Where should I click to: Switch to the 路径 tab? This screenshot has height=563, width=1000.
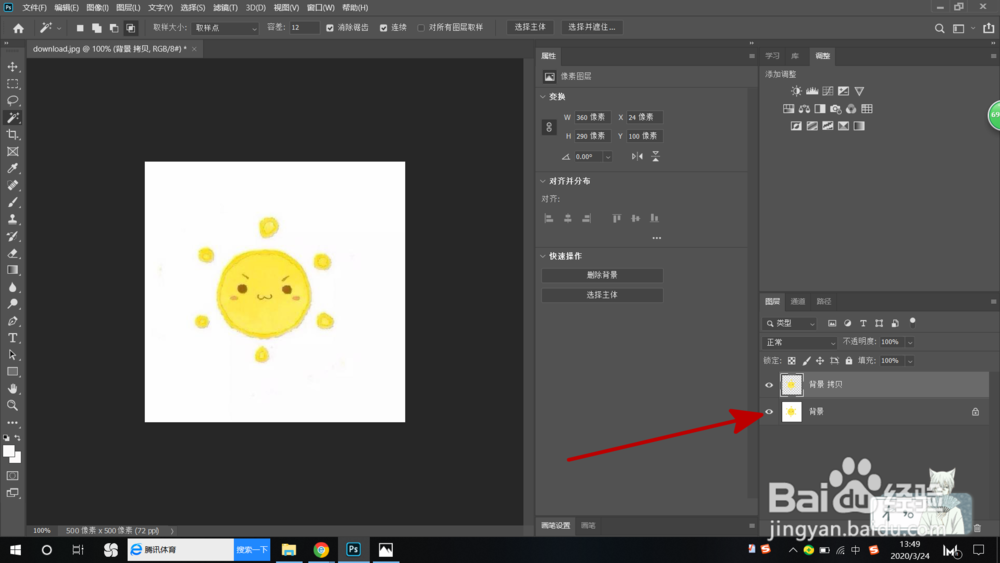pos(824,302)
